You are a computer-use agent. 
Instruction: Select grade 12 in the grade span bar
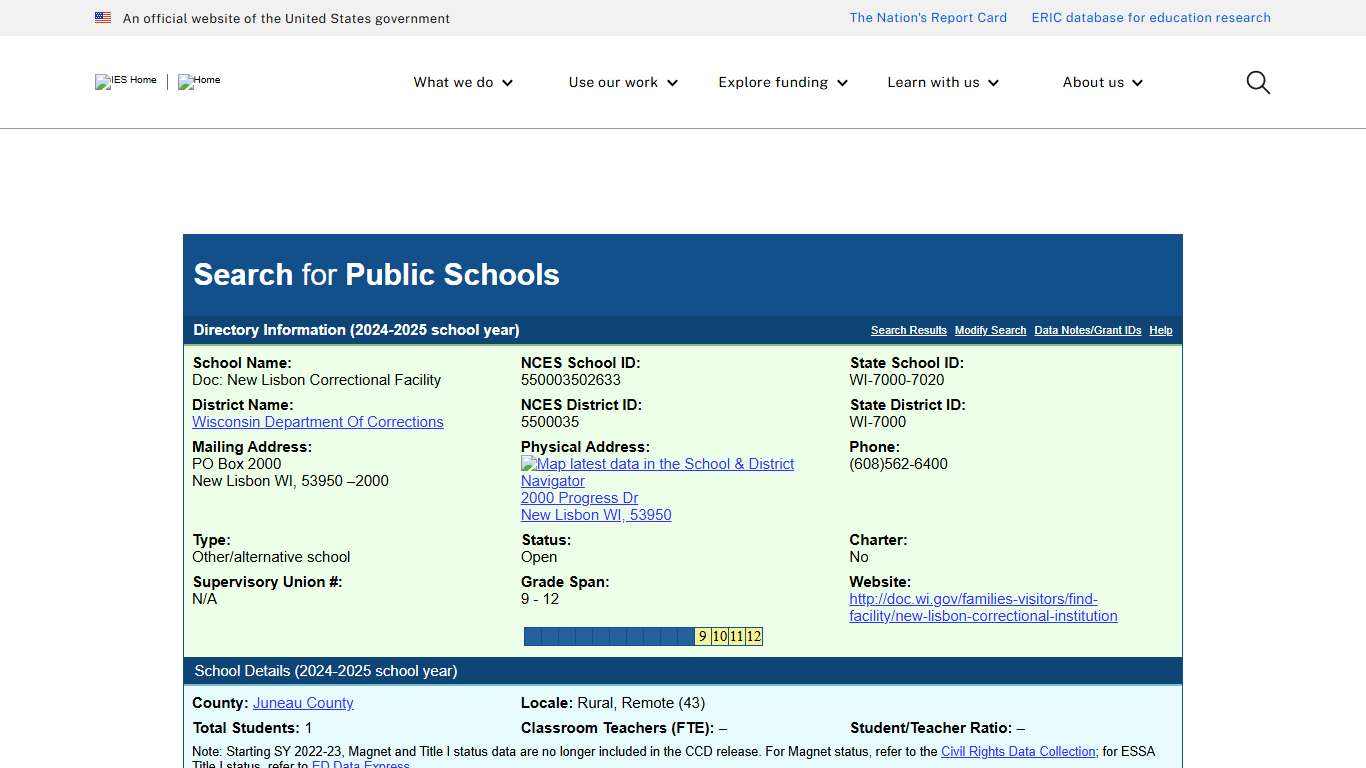[754, 636]
